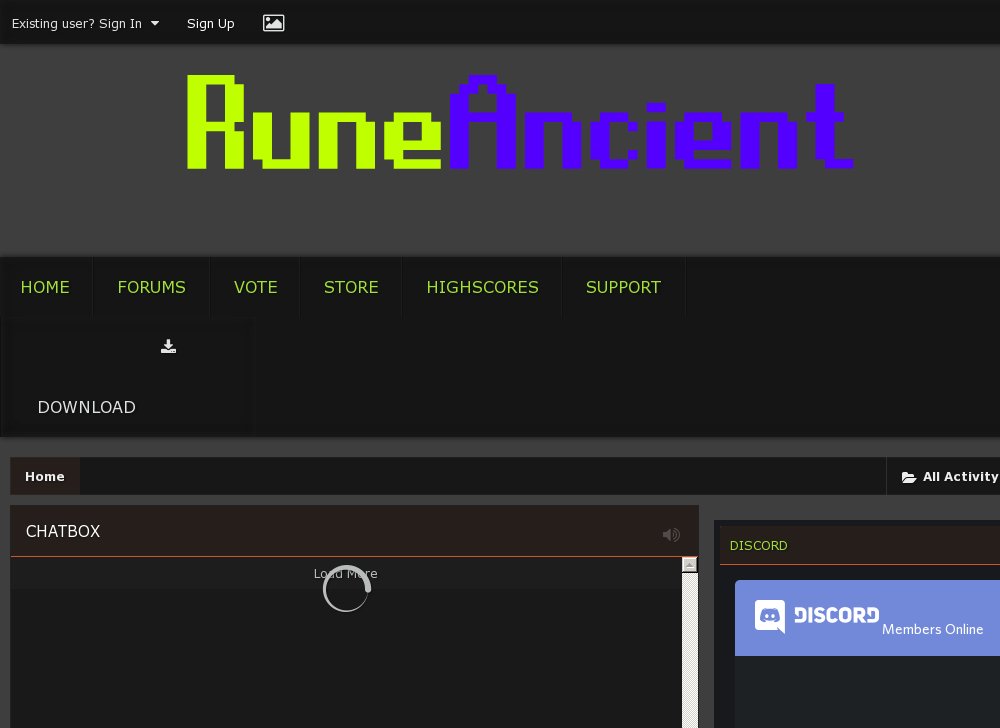View All Activity on the right
This screenshot has width=1000, height=728.
point(961,477)
